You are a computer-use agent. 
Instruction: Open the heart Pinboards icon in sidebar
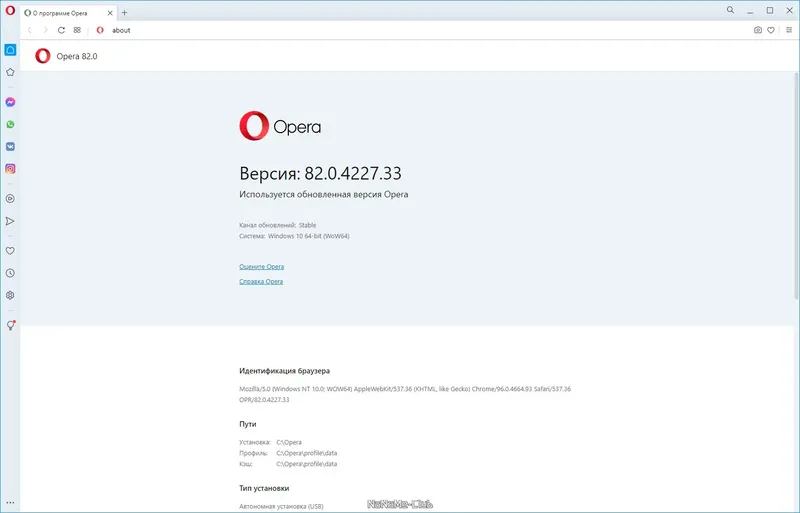point(10,251)
